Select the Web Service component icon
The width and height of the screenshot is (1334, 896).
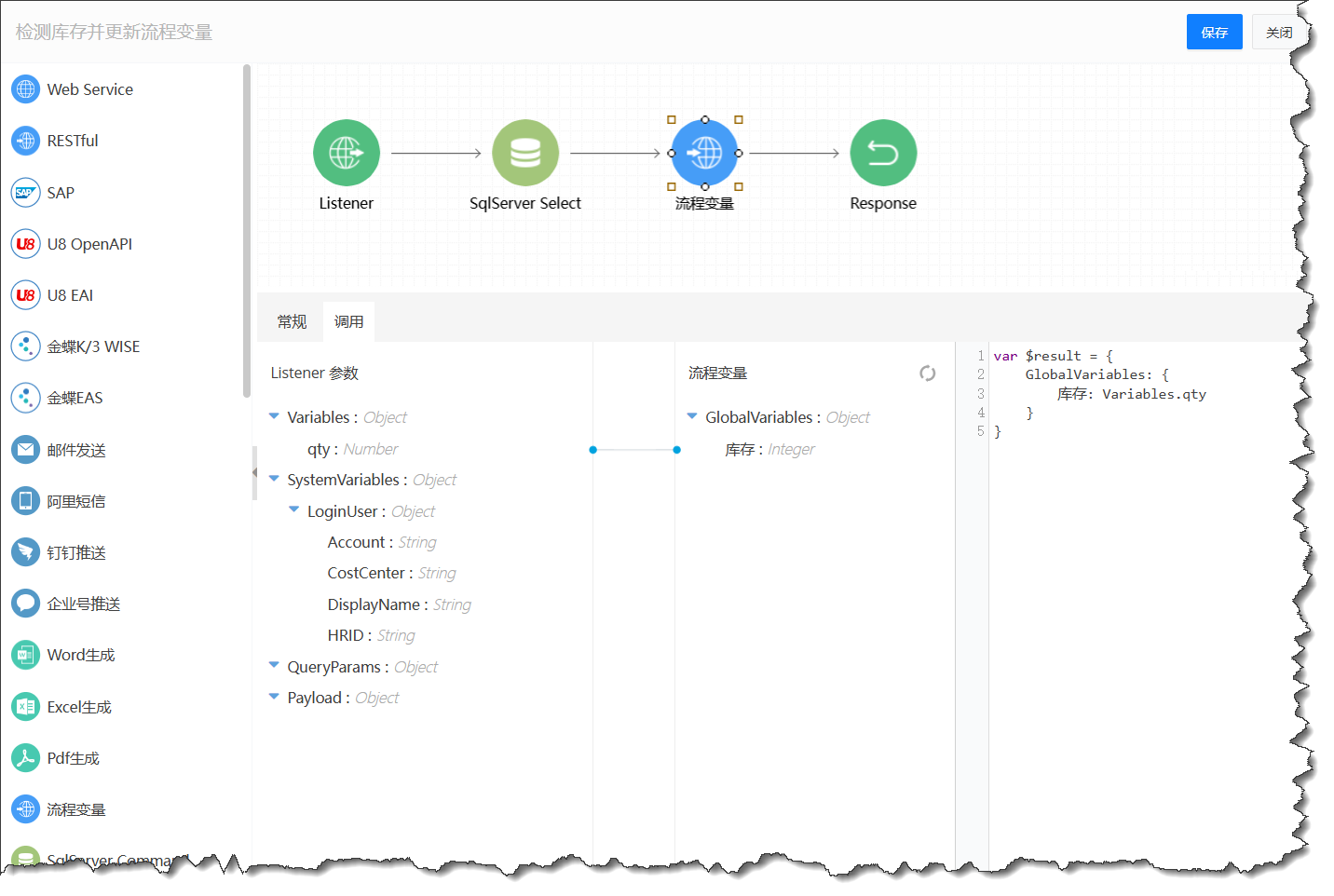pos(25,89)
